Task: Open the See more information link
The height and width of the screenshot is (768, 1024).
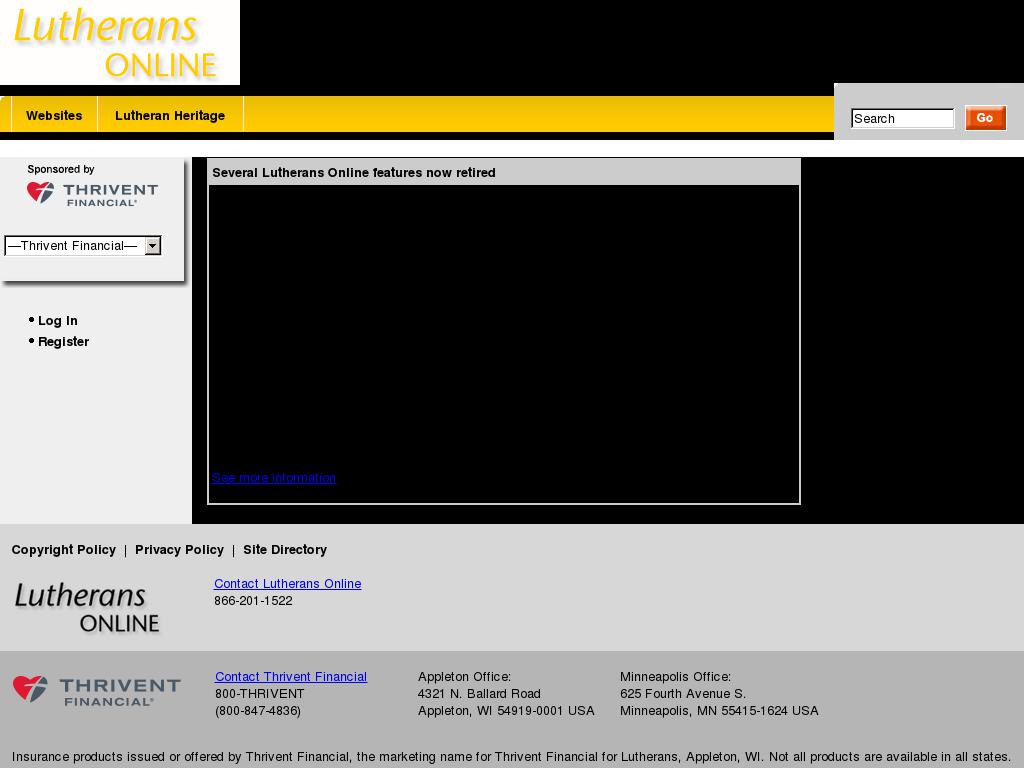Action: coord(274,477)
